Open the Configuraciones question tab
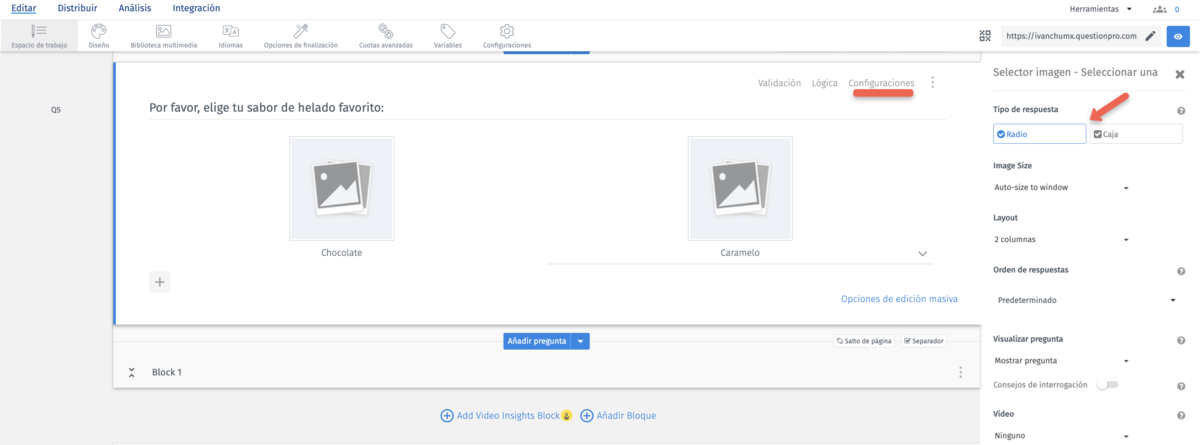Image resolution: width=1200 pixels, height=445 pixels. 881,83
